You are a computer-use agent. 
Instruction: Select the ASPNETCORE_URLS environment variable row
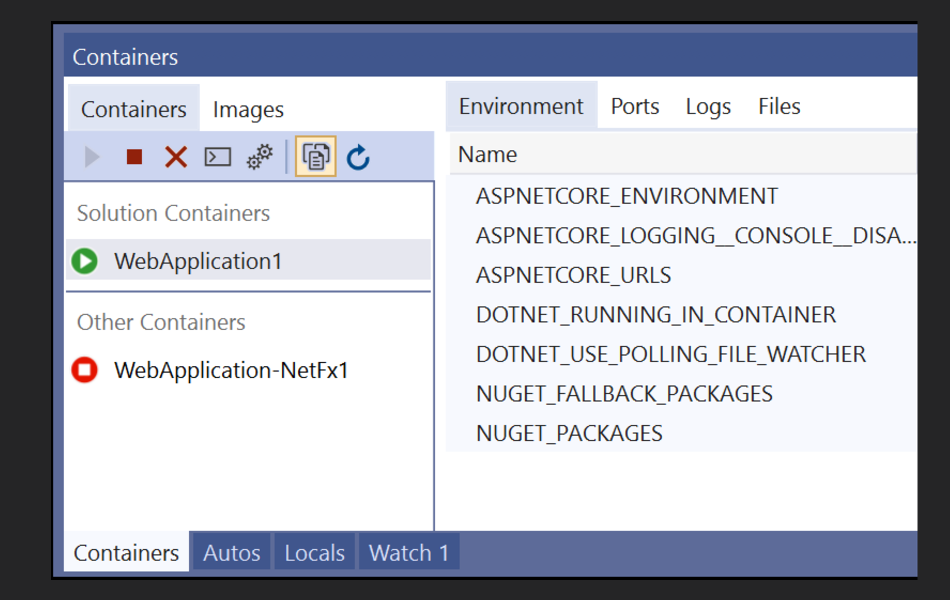(573, 274)
